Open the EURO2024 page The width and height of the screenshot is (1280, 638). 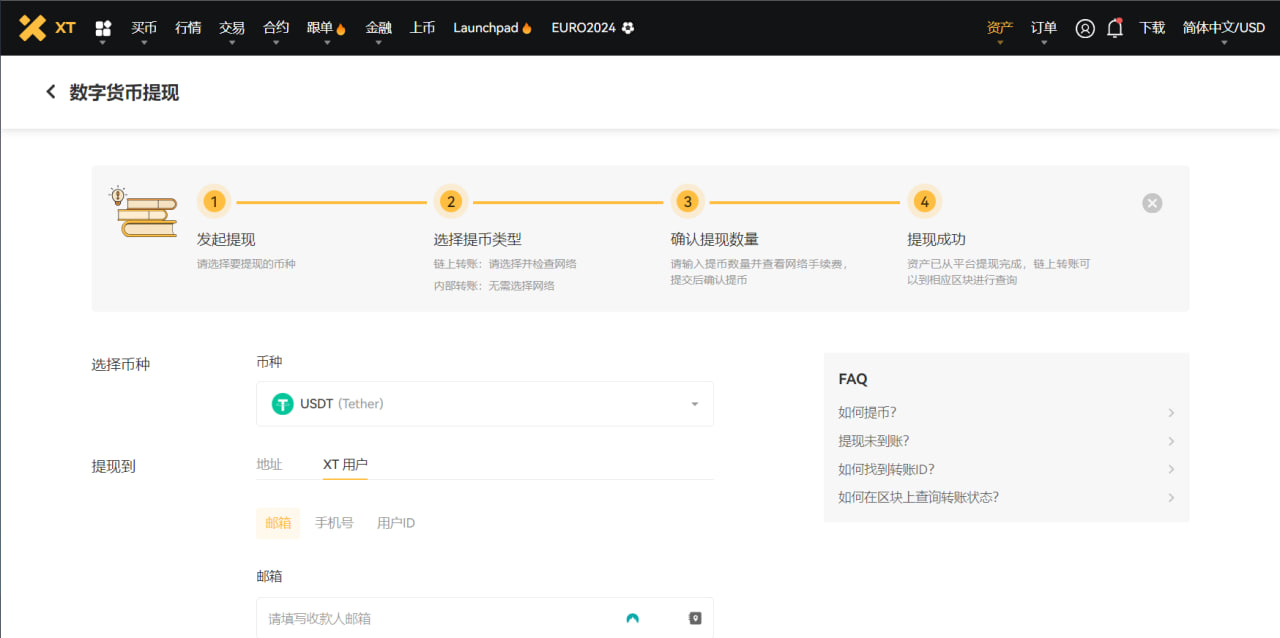coord(593,28)
